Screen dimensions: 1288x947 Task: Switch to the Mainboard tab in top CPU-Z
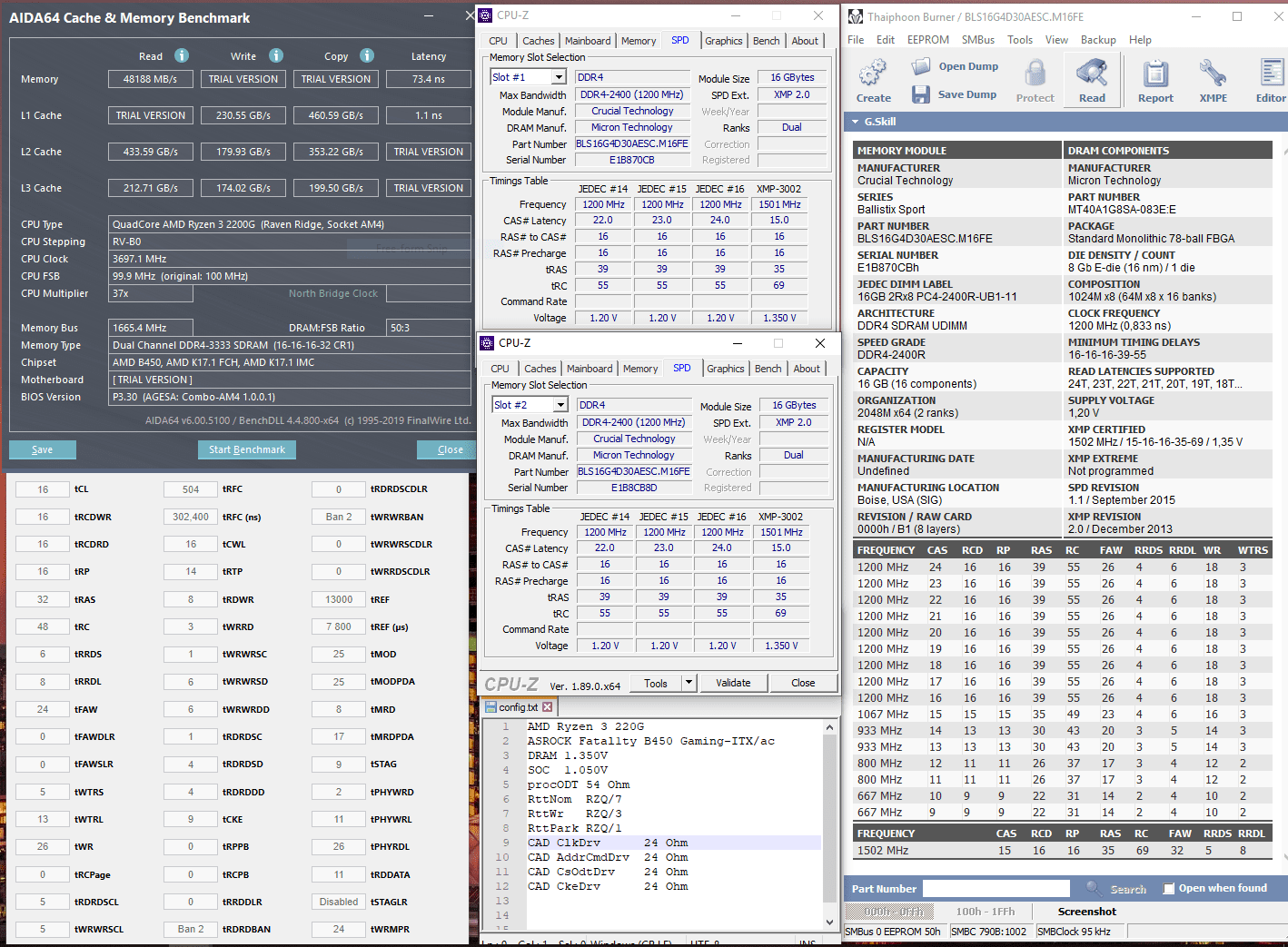(588, 41)
